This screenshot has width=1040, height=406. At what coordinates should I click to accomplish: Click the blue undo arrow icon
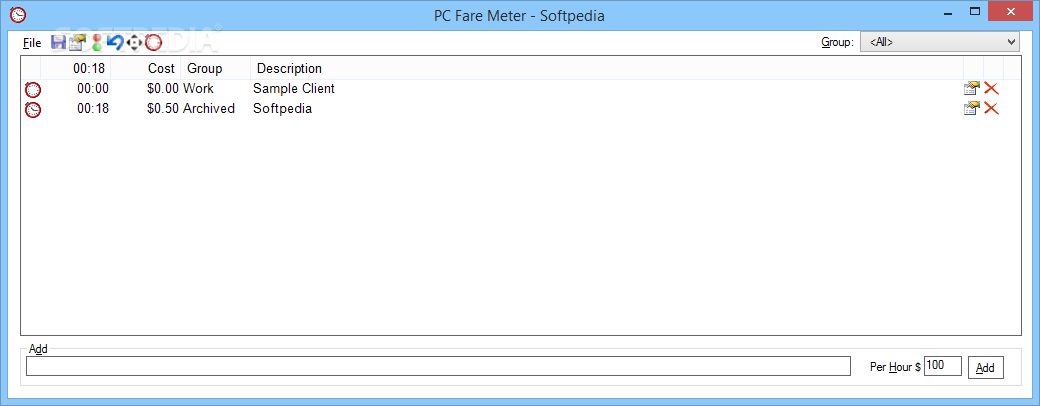[115, 43]
